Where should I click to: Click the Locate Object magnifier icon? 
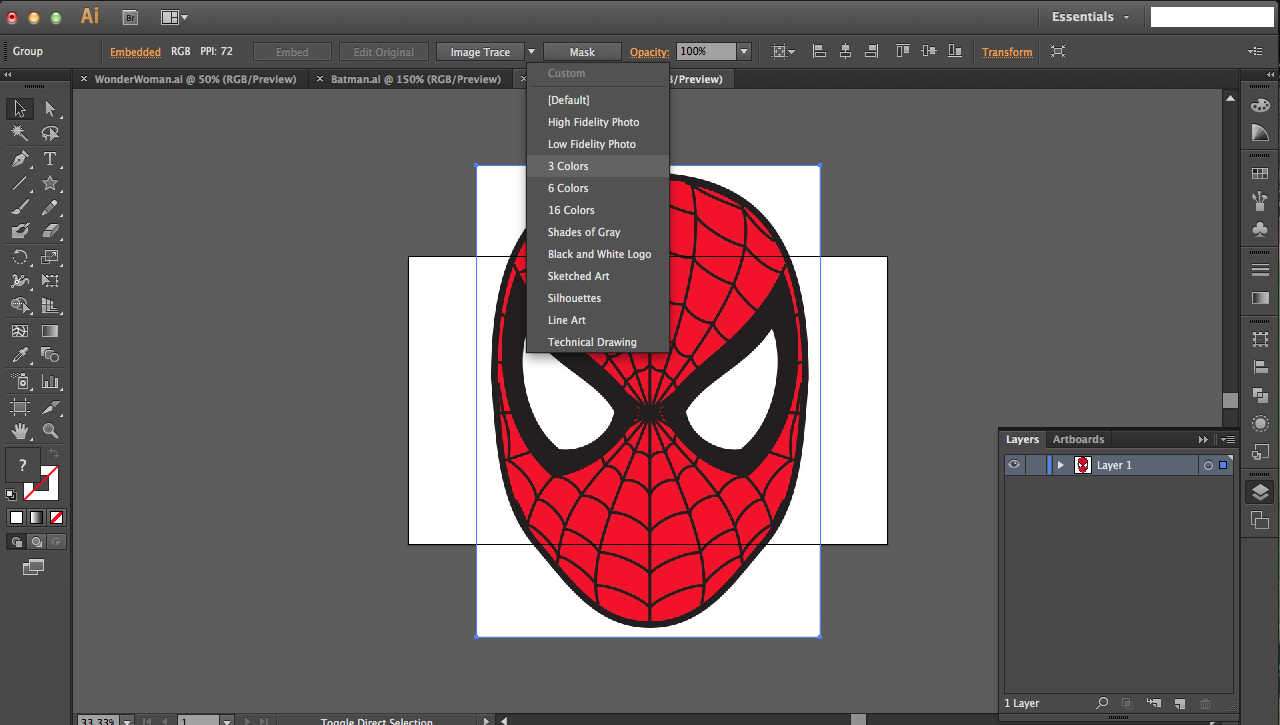point(1102,704)
